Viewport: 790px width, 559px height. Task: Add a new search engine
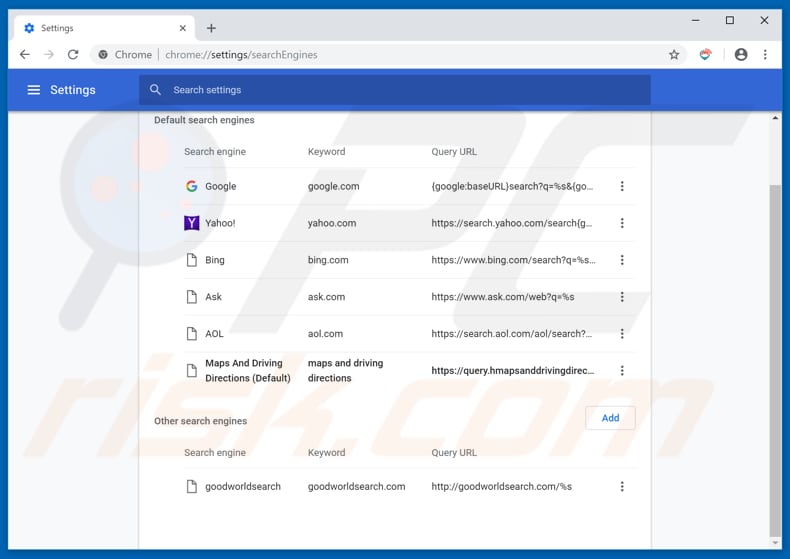tap(610, 418)
